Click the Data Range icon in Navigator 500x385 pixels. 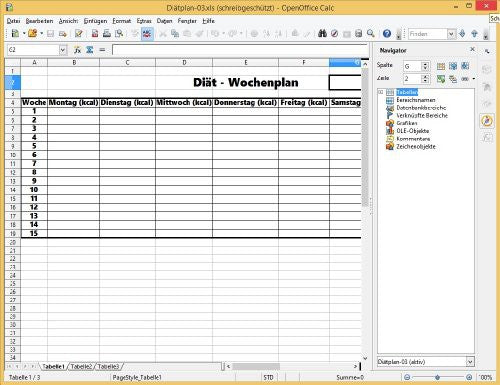tap(441, 66)
